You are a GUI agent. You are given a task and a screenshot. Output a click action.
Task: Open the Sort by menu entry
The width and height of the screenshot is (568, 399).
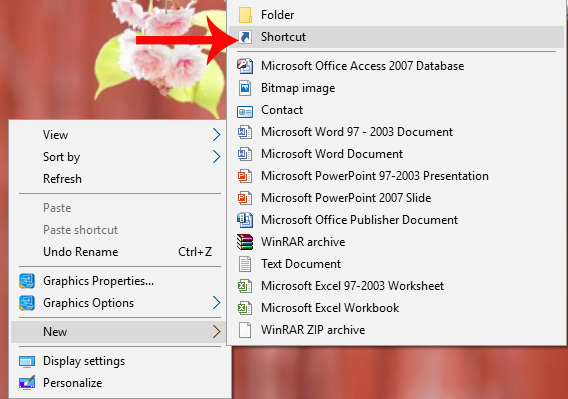point(117,157)
